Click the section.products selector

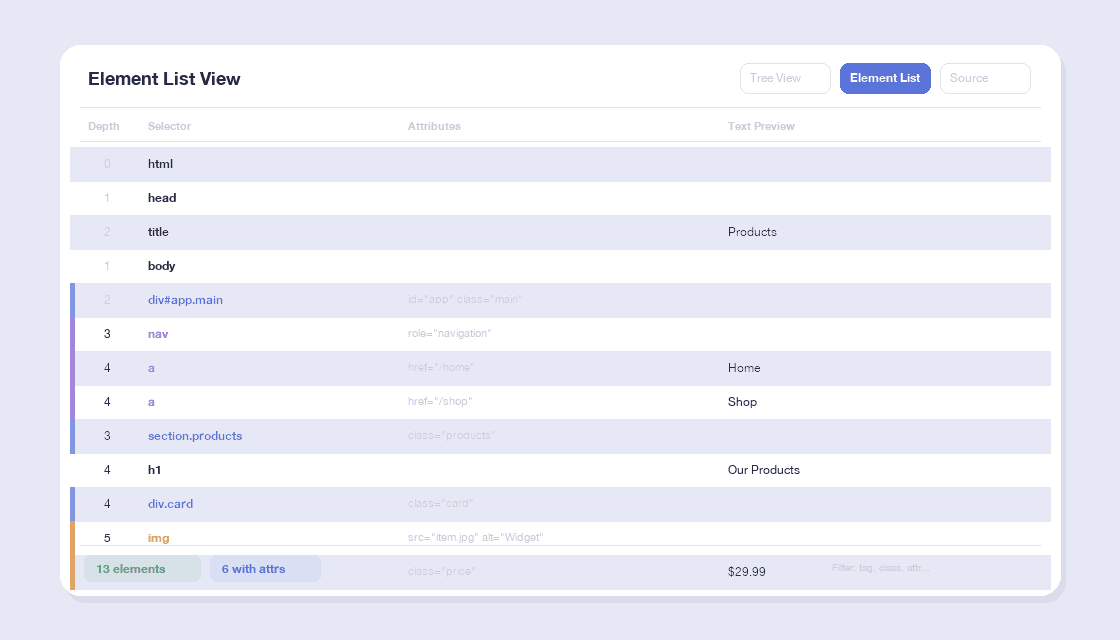pos(195,436)
